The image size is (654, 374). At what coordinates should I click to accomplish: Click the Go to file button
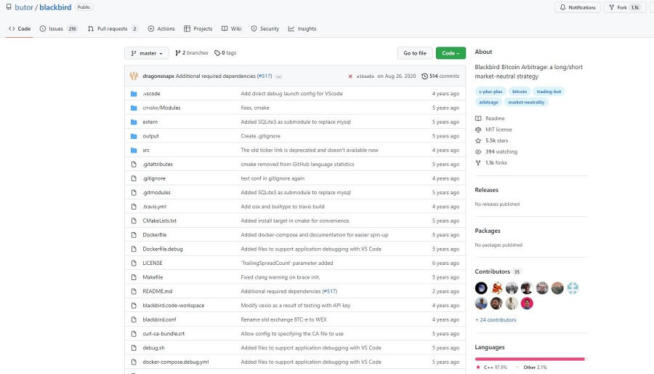(x=415, y=53)
